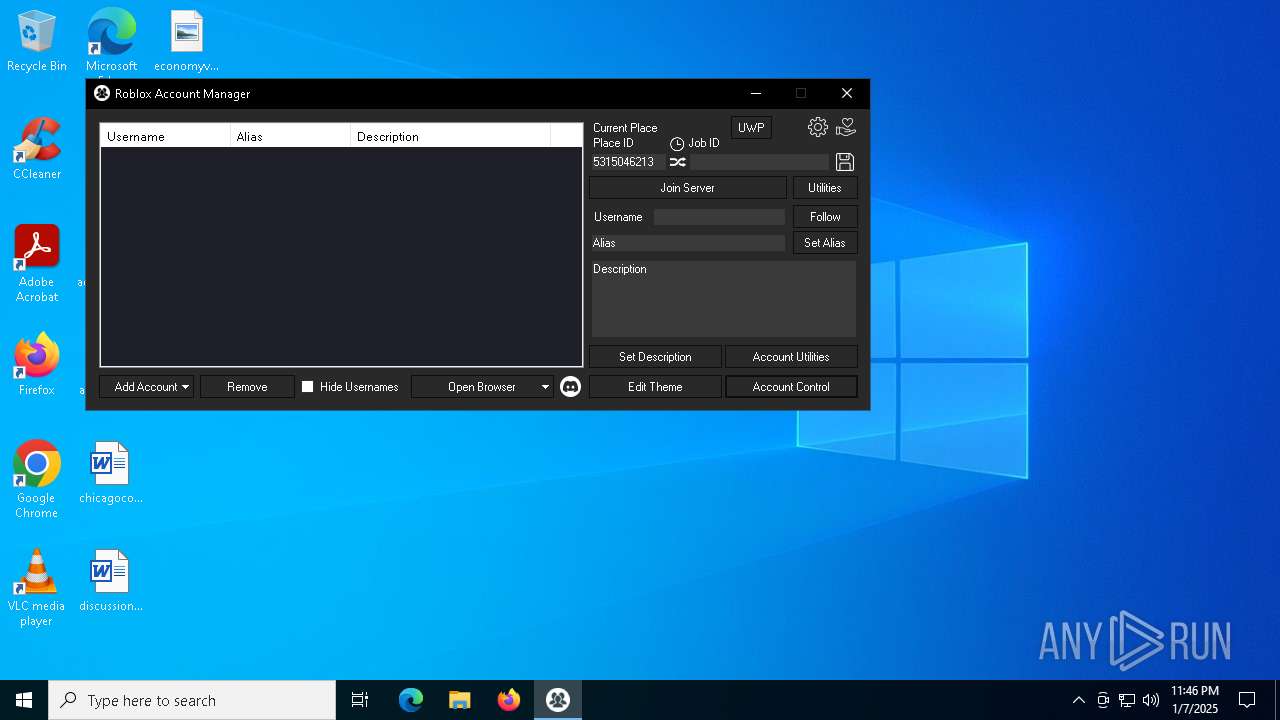Click the shuffle random Job ID icon
Screen dimensions: 1280x720
677,162
